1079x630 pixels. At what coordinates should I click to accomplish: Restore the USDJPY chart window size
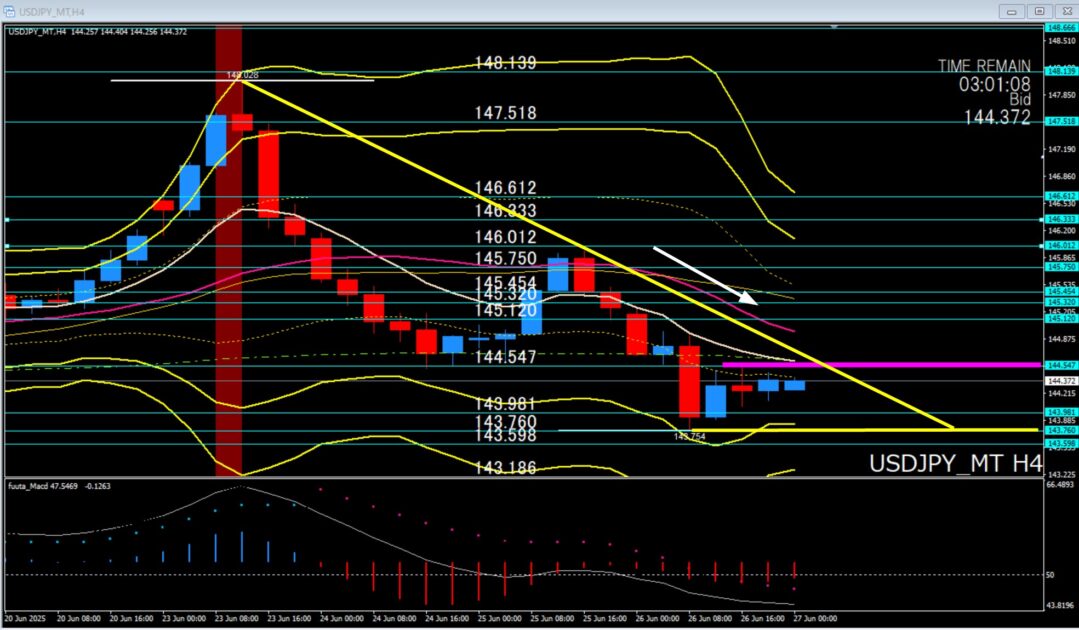coord(1038,11)
